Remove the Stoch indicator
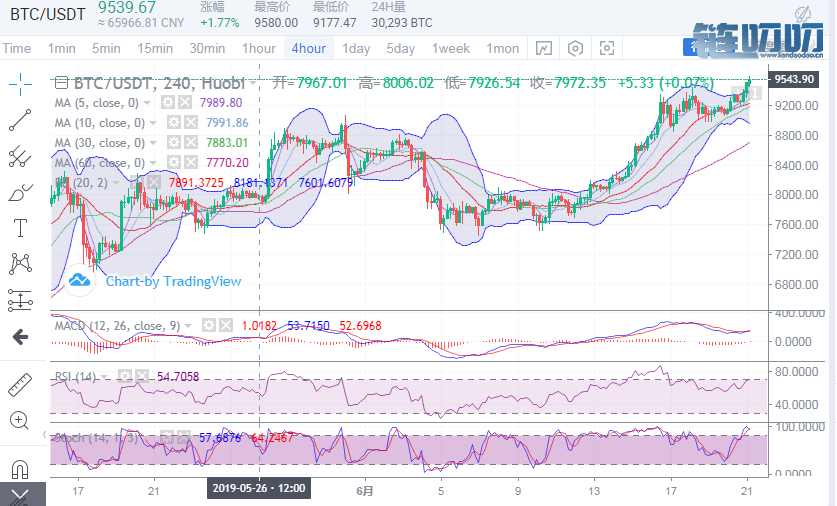The width and height of the screenshot is (837, 506). coord(183,438)
